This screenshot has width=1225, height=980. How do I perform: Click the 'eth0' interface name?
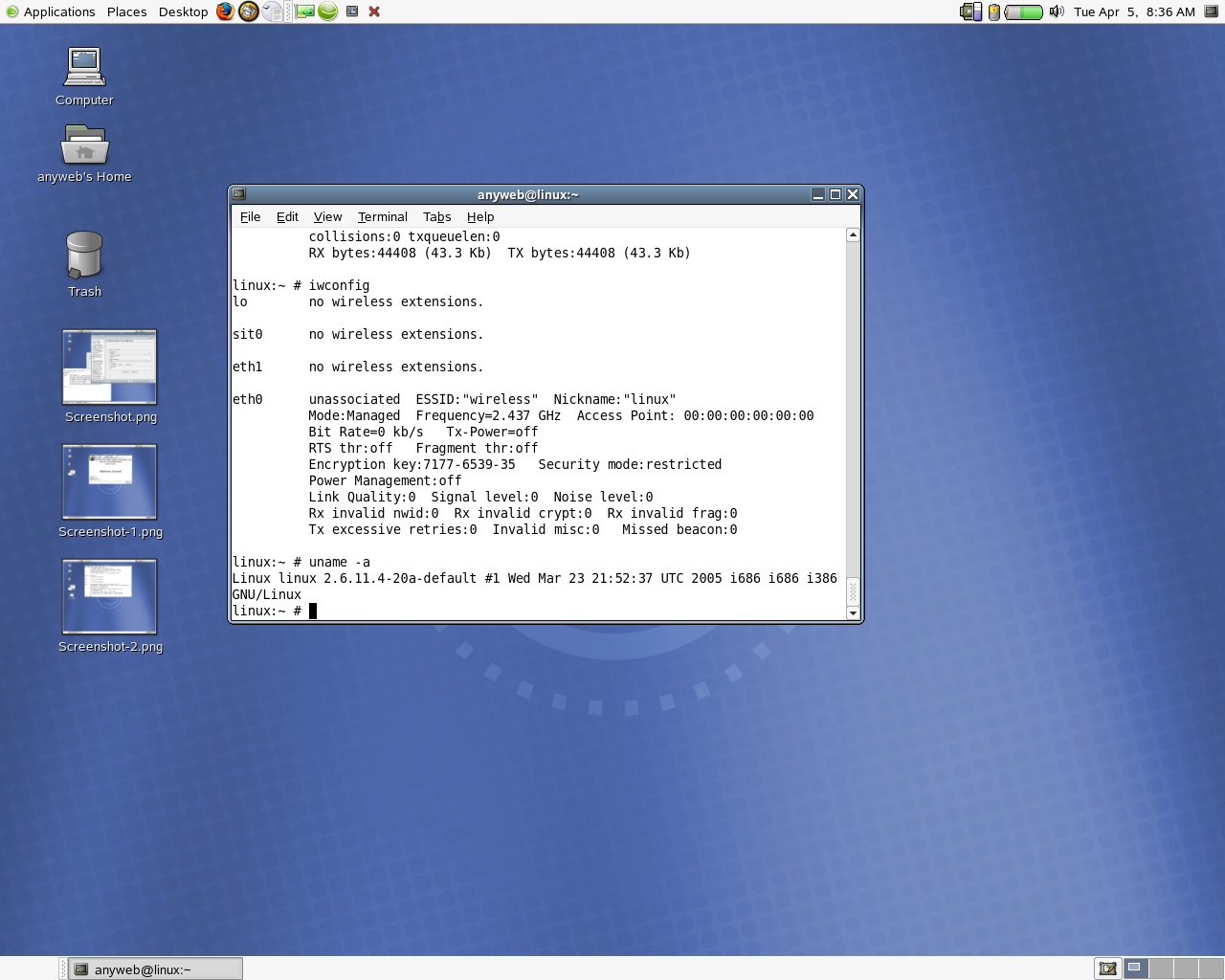click(247, 399)
